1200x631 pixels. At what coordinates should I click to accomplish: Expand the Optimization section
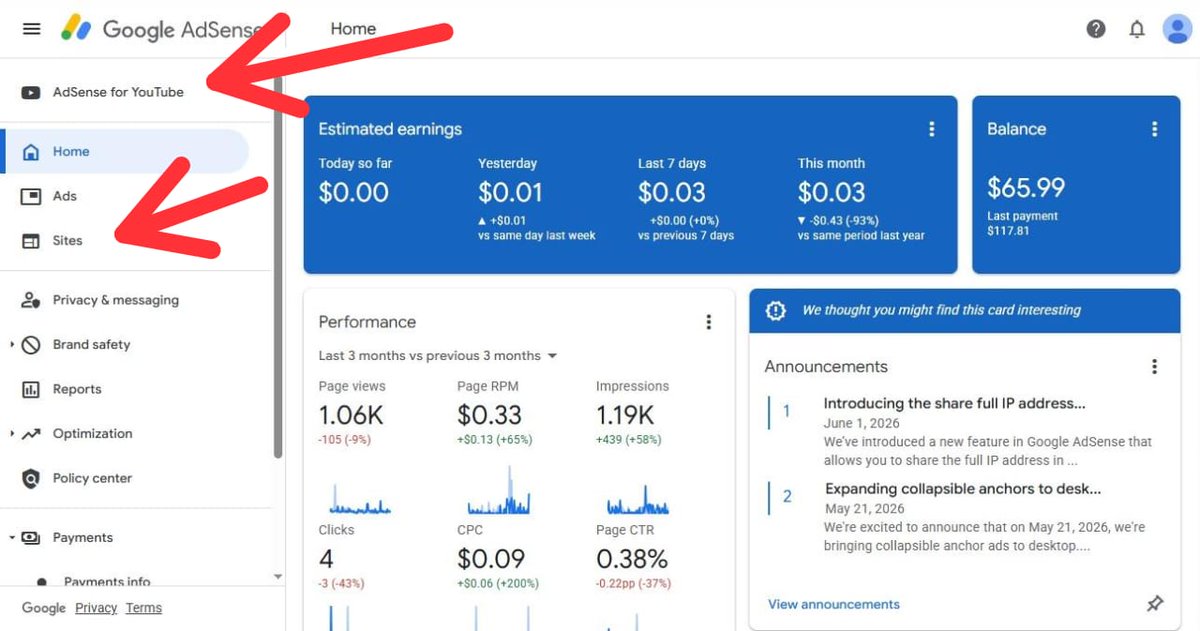click(x=12, y=434)
